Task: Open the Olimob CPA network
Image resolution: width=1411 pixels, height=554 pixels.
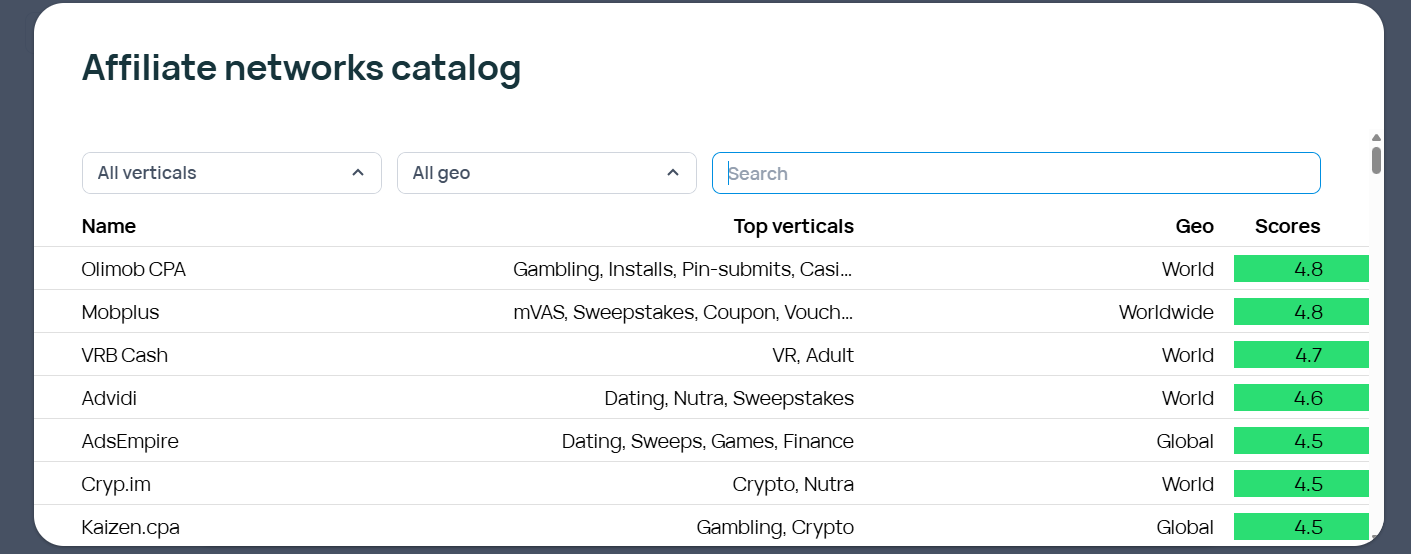Action: tap(134, 269)
